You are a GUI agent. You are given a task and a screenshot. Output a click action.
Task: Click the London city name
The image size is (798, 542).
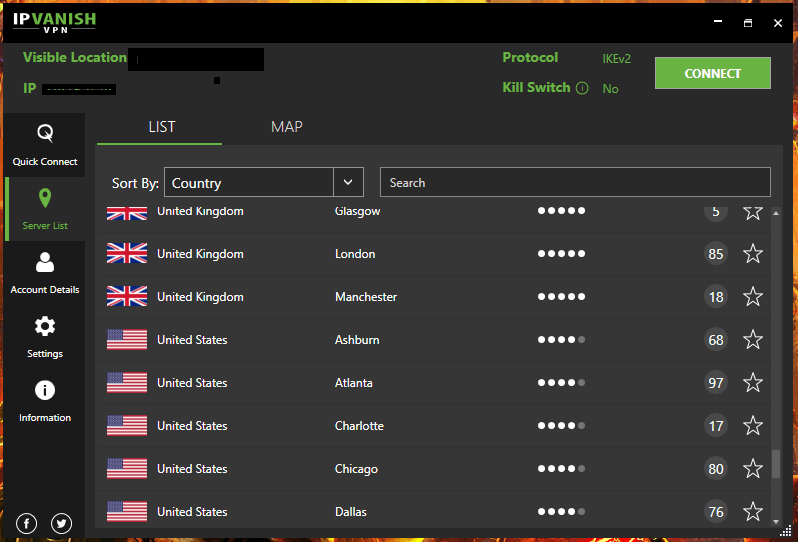(355, 253)
